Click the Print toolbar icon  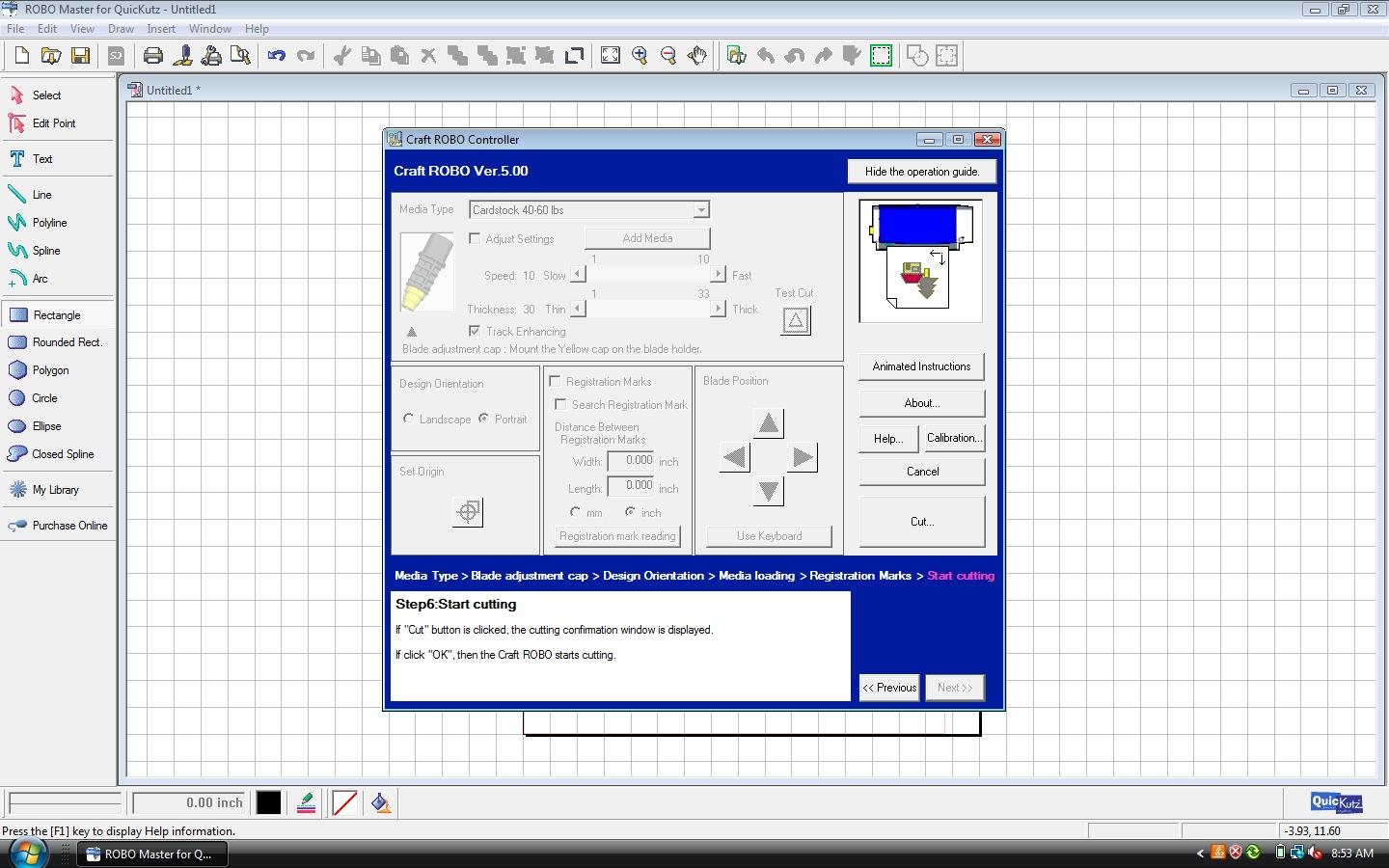(x=152, y=56)
